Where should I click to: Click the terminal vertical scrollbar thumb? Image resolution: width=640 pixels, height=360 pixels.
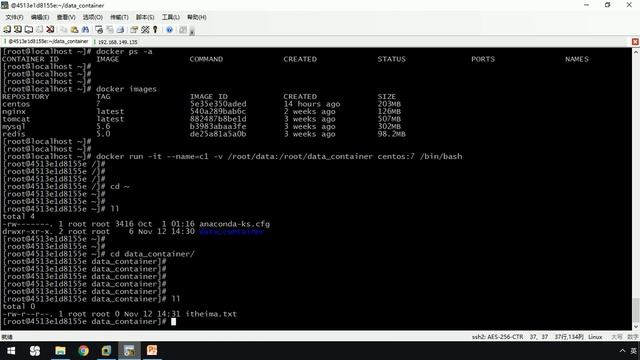point(636,310)
